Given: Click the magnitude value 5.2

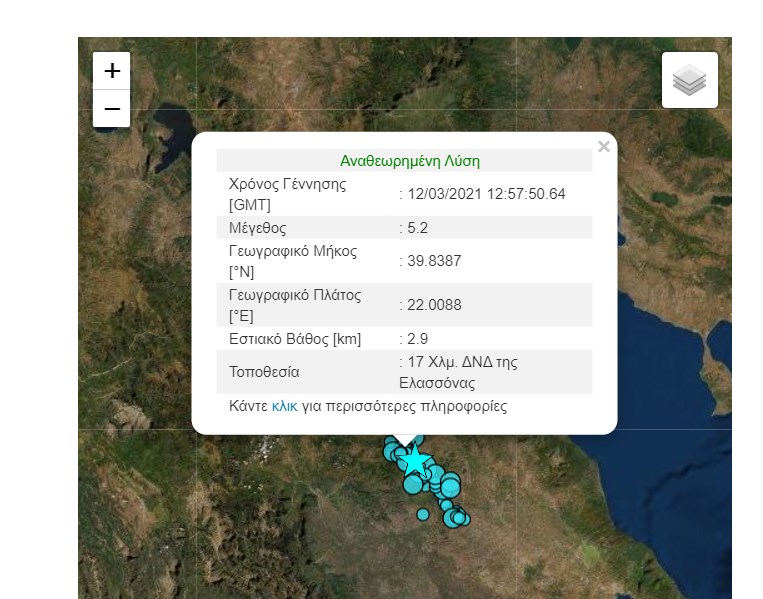Looking at the screenshot, I should click(x=415, y=228).
